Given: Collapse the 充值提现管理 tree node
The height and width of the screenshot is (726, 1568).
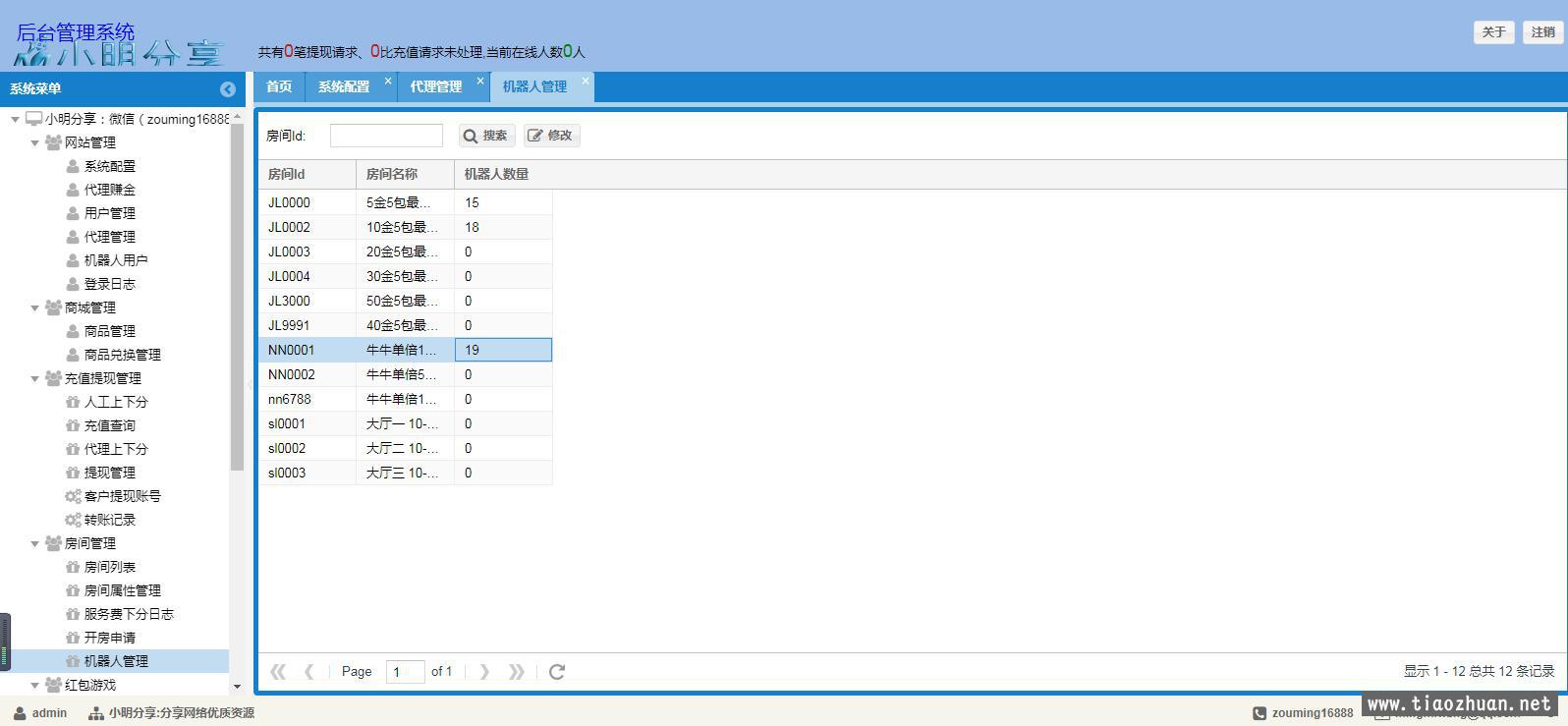Looking at the screenshot, I should pos(34,378).
